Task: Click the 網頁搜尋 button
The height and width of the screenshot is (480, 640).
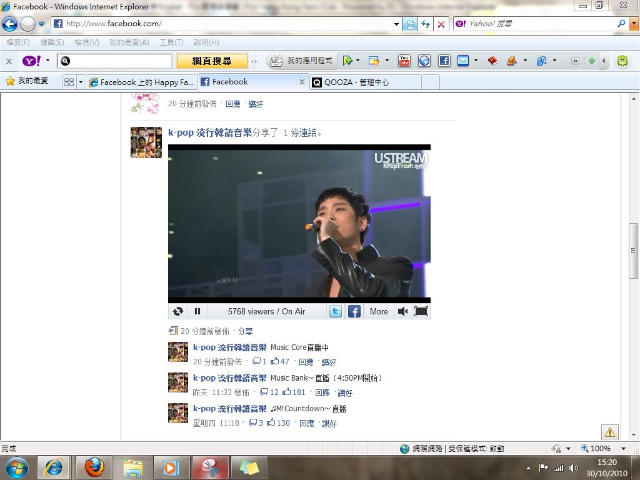Action: tap(212, 61)
